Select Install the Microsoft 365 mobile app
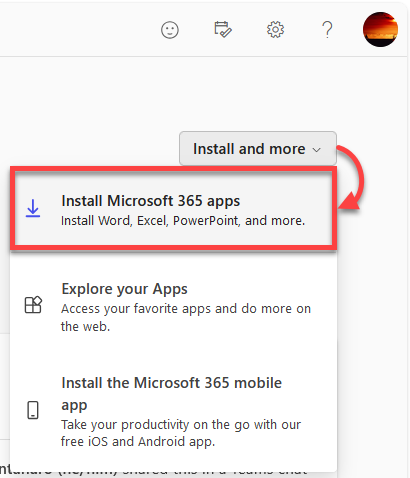Image resolution: width=410 pixels, height=478 pixels. 173,411
